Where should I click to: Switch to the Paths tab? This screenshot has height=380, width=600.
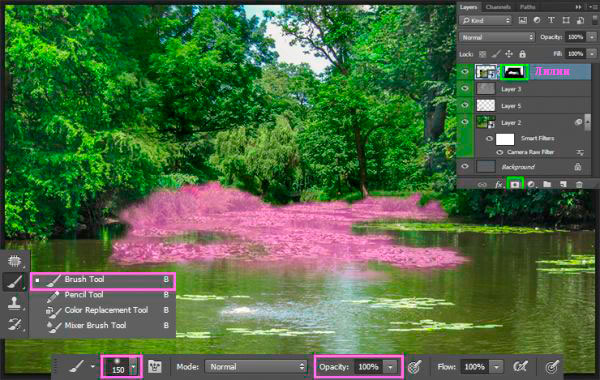point(527,7)
